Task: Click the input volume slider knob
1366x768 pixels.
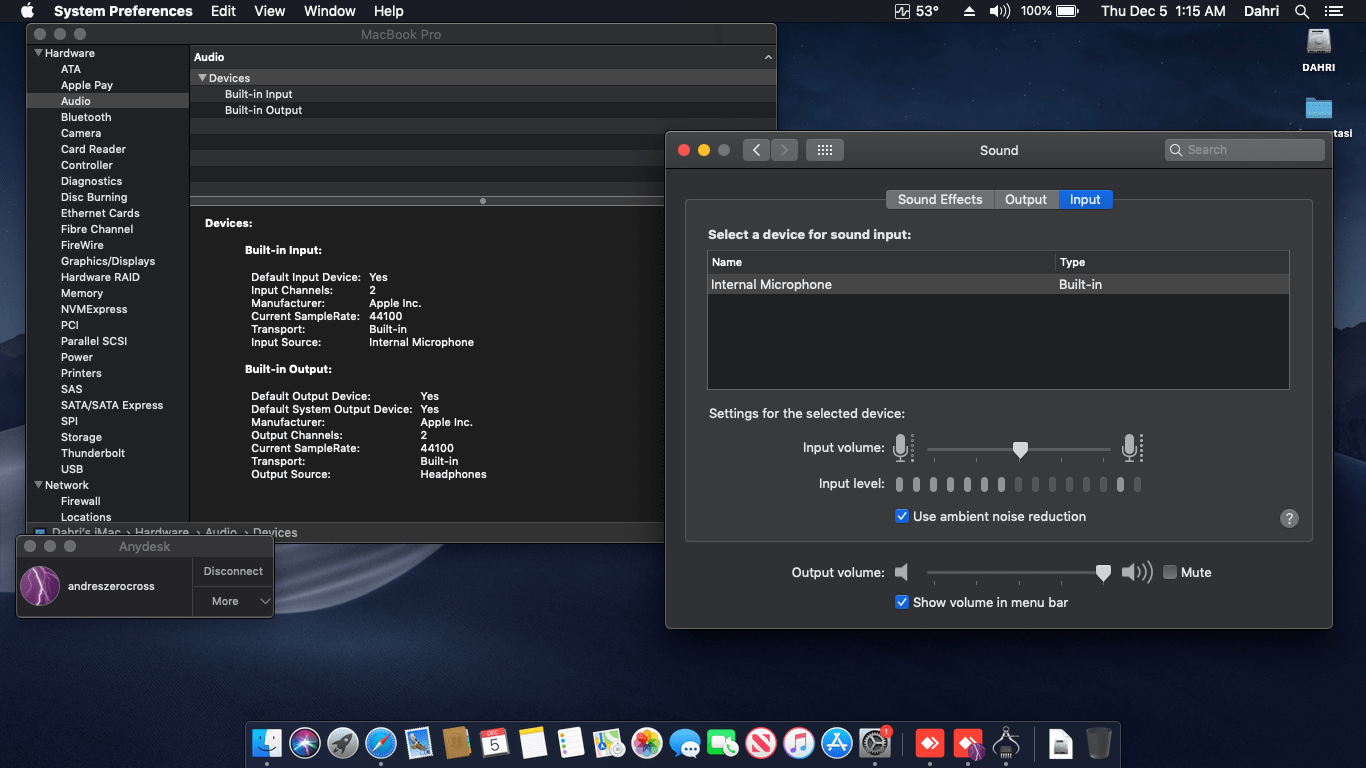Action: click(1020, 450)
